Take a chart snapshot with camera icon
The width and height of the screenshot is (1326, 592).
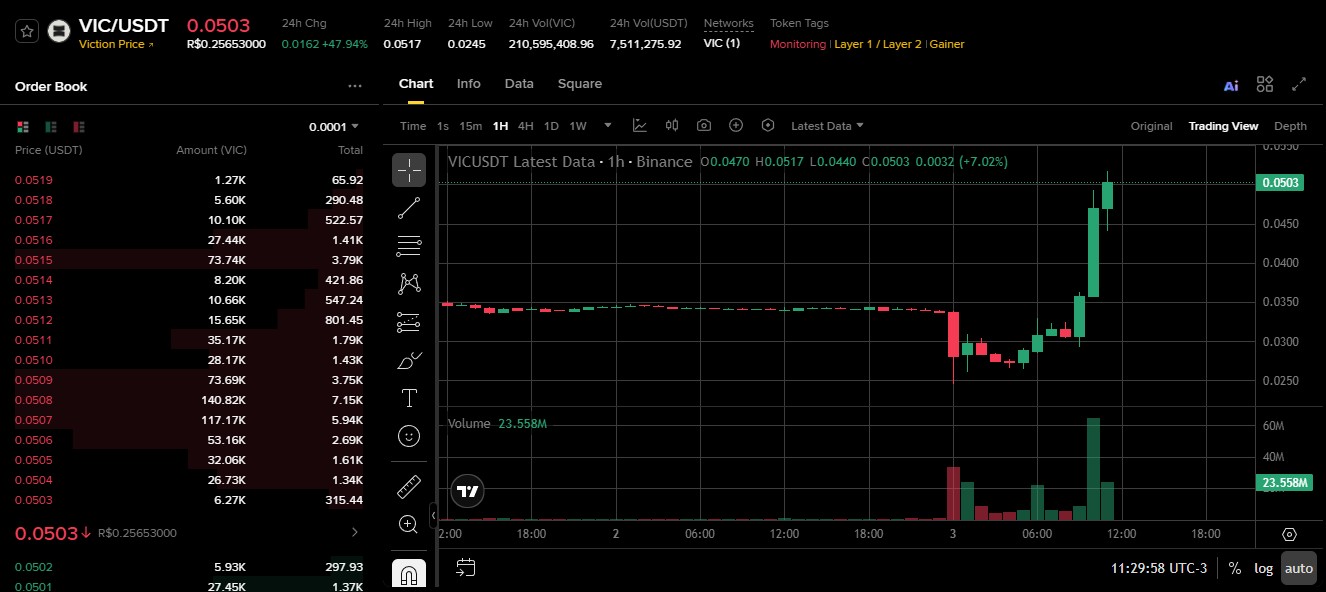point(704,126)
